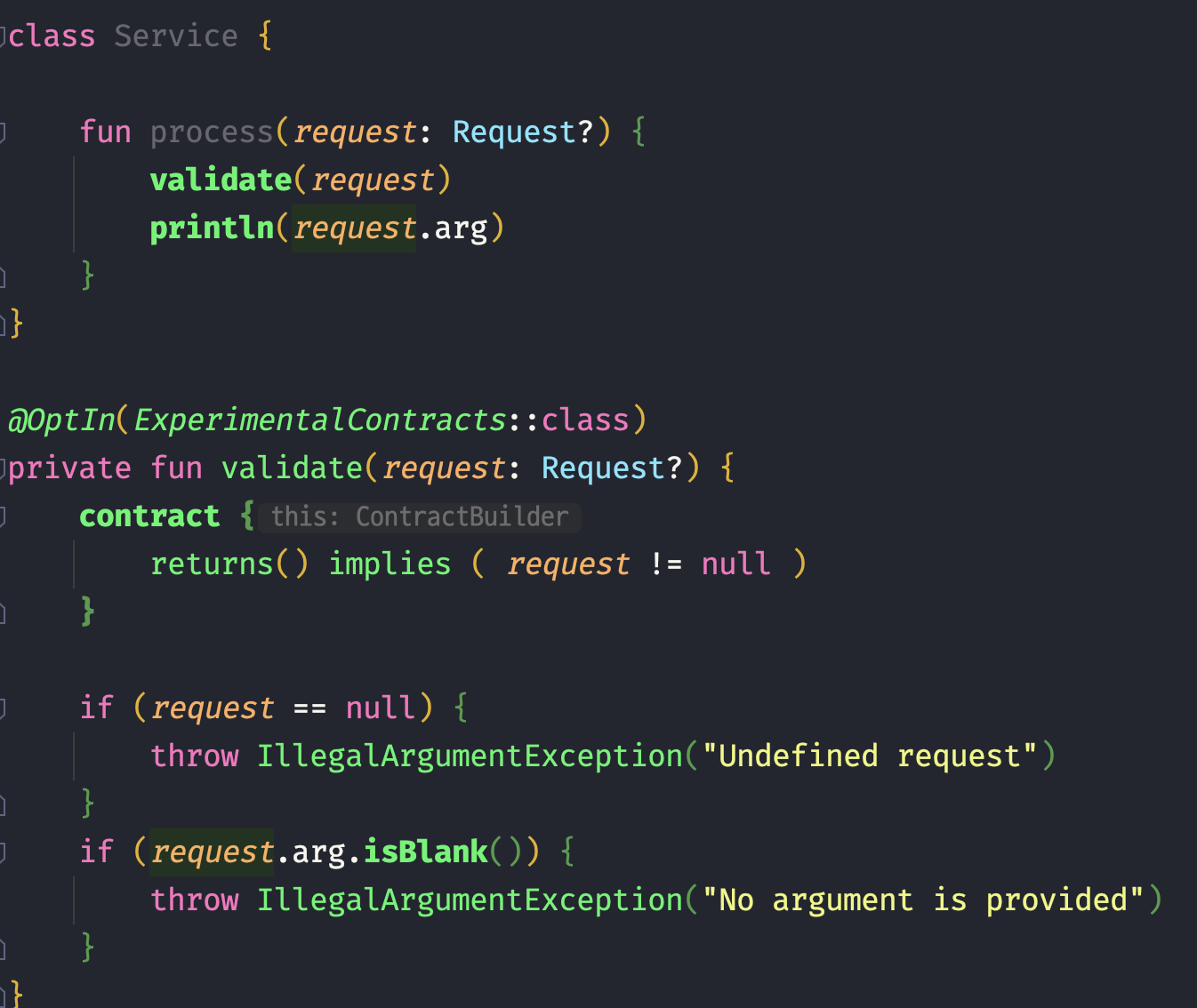Click highlighted request in println line
Viewport: 1197px width, 1008px height.
coord(354,228)
